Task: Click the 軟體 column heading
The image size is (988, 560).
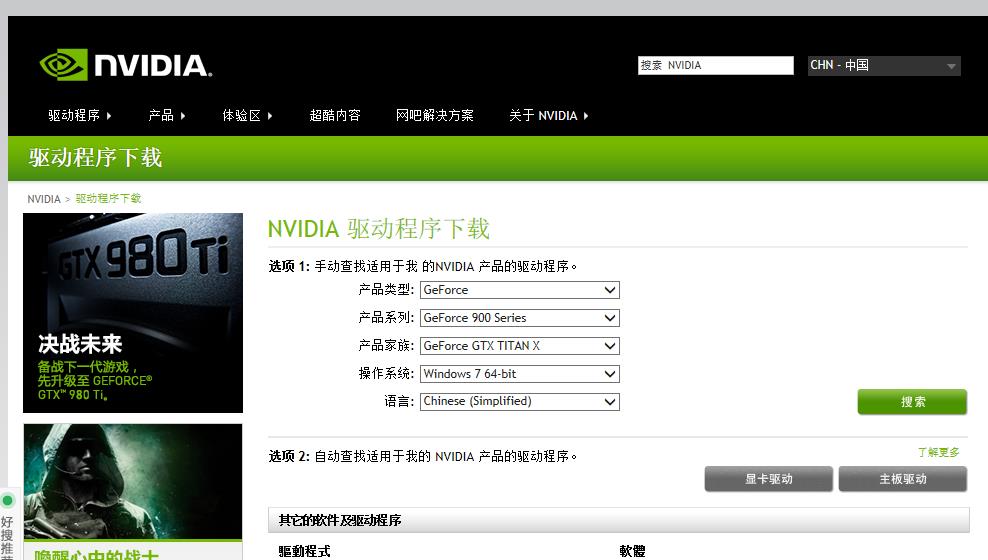Action: coord(632,551)
